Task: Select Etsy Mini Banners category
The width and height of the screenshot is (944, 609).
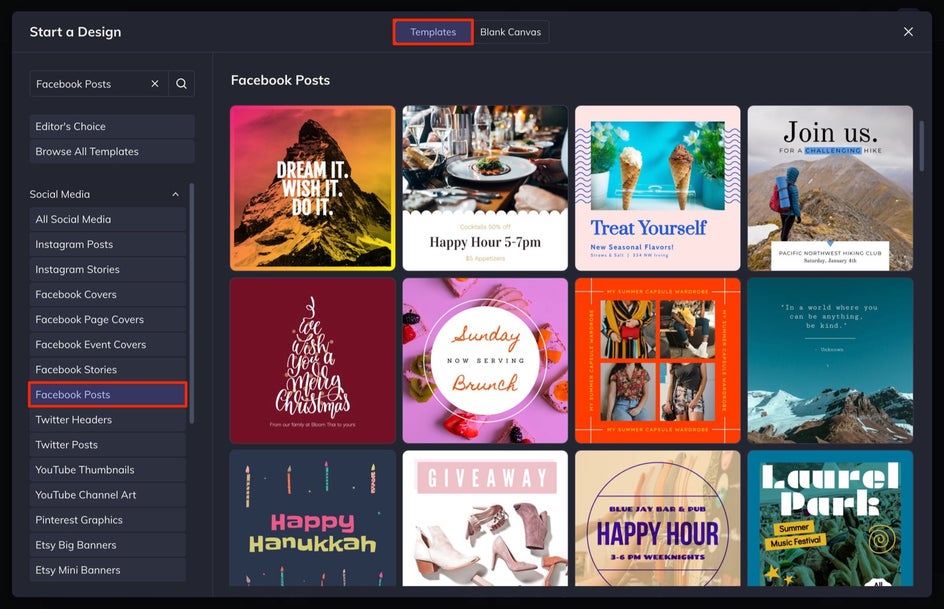Action: click(108, 570)
